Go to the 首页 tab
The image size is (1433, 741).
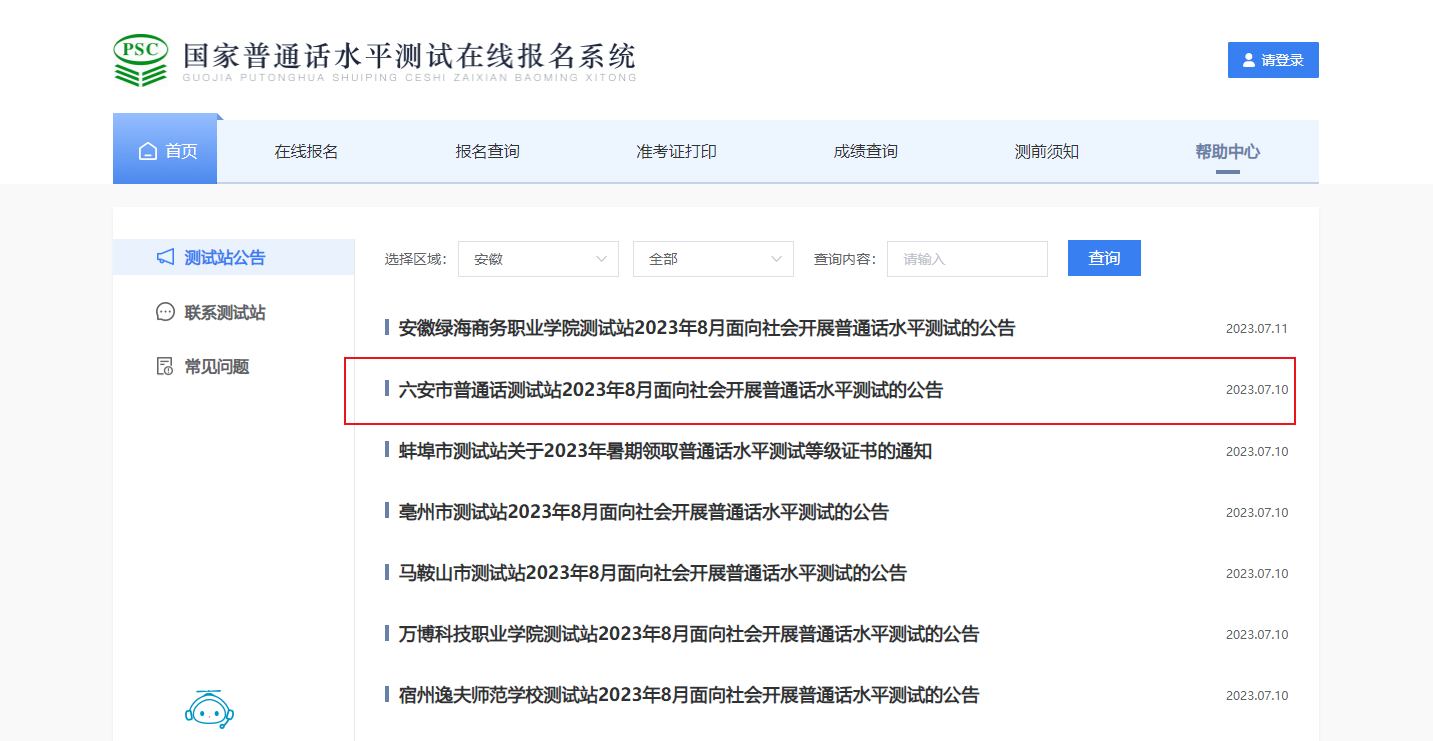tap(165, 151)
